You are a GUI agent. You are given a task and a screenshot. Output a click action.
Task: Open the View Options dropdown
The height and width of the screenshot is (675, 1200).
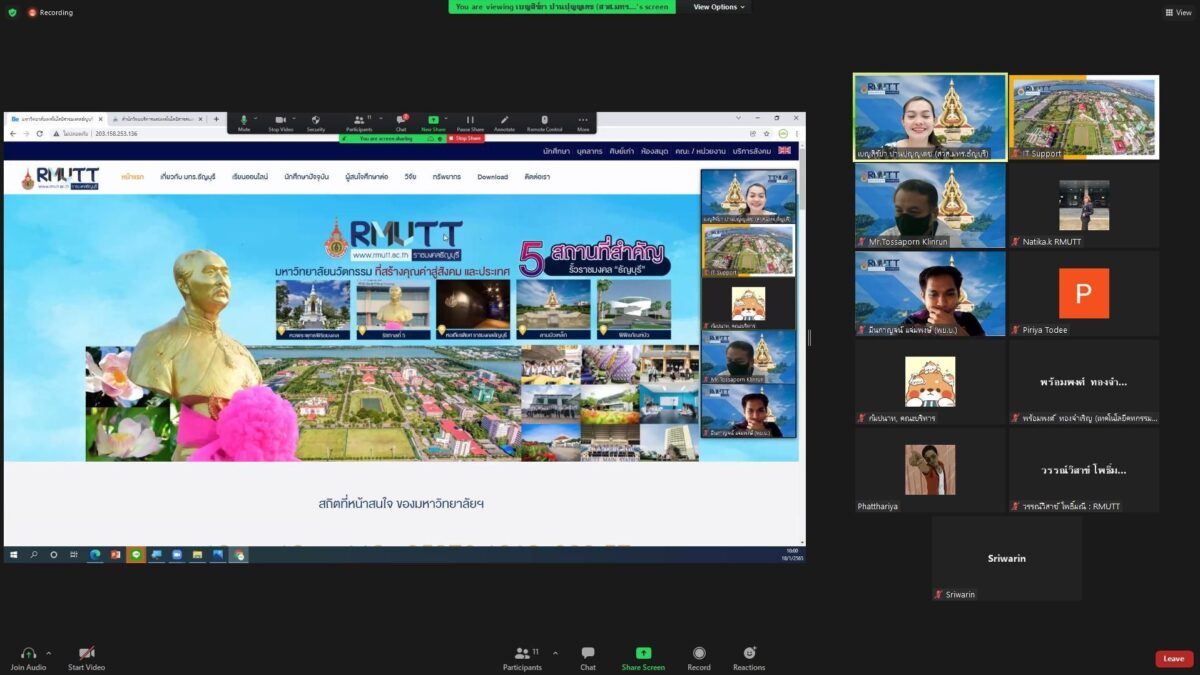(719, 7)
